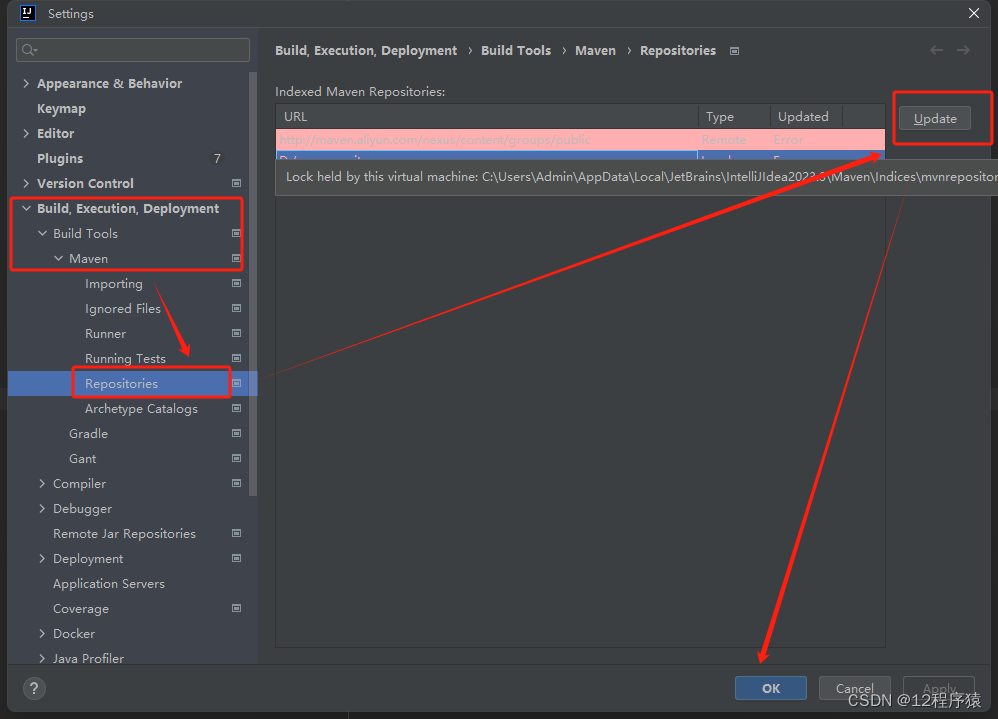998x719 pixels.
Task: Open the Gant settings
Action: click(x=83, y=459)
